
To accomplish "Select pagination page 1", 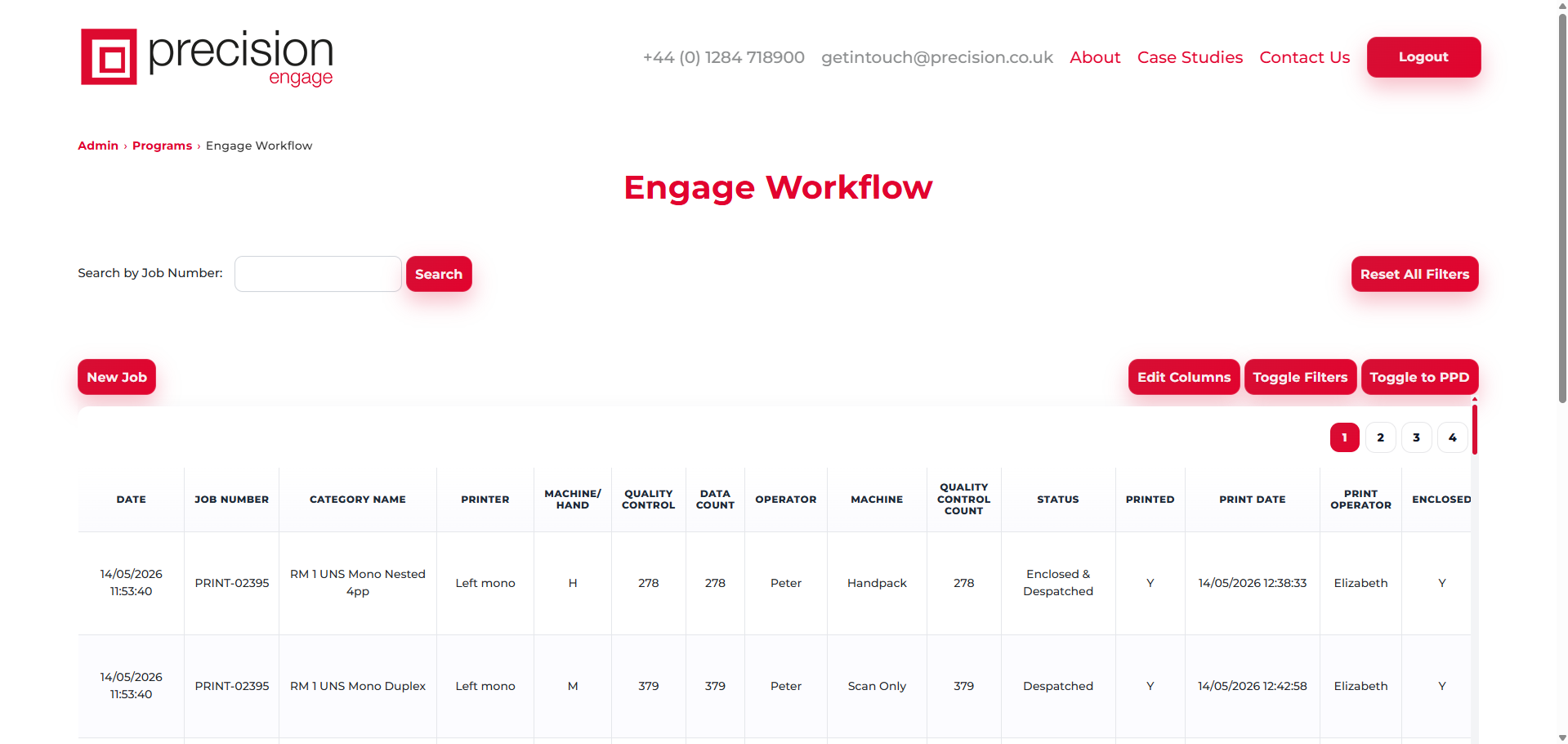I will [x=1344, y=437].
